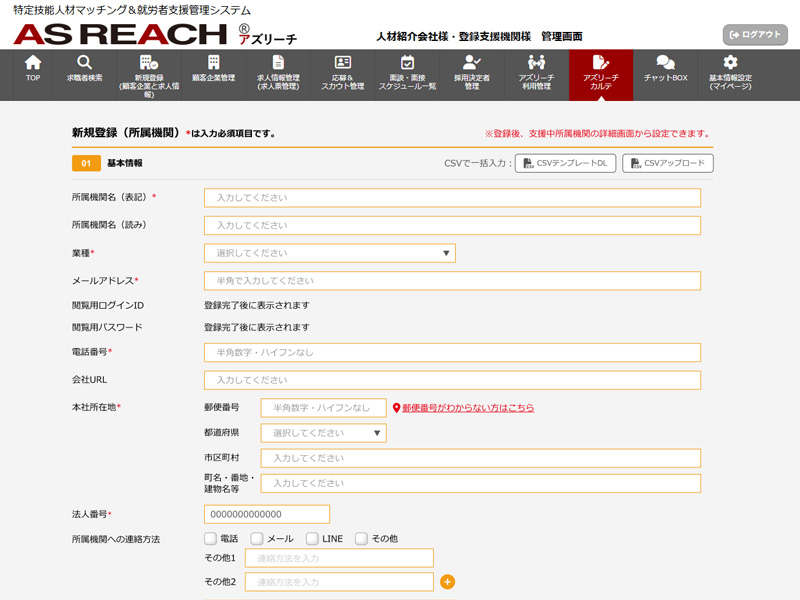Check the LINE contact method checkbox
The width and height of the screenshot is (800, 600).
click(312, 538)
